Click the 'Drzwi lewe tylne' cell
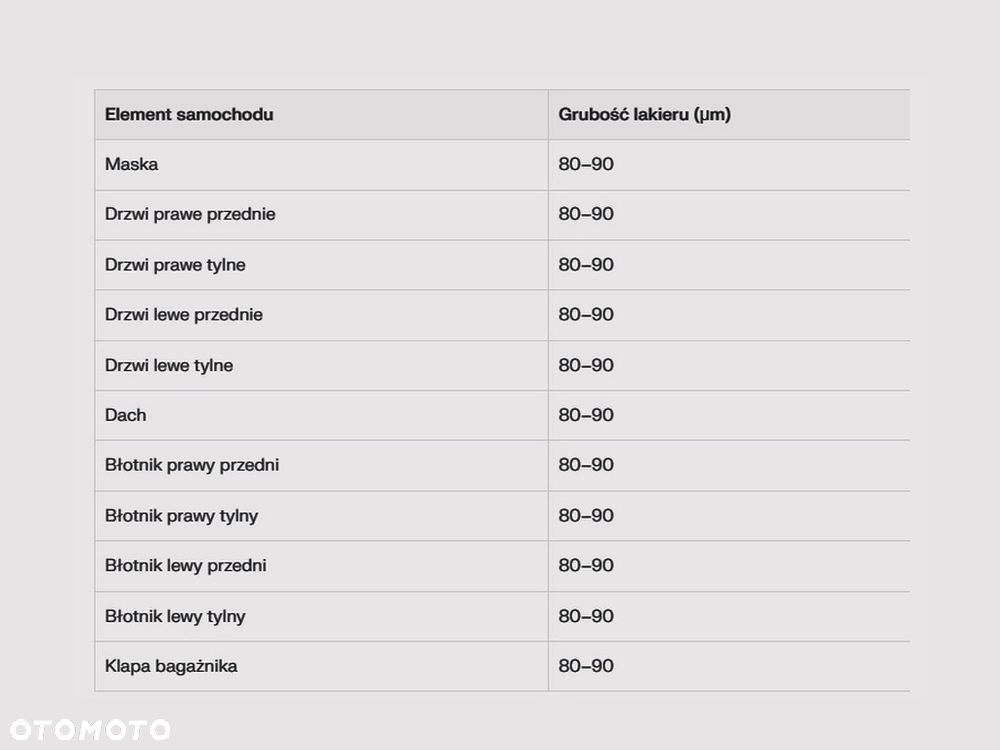Screen dimensions: 1000x750 (169, 365)
